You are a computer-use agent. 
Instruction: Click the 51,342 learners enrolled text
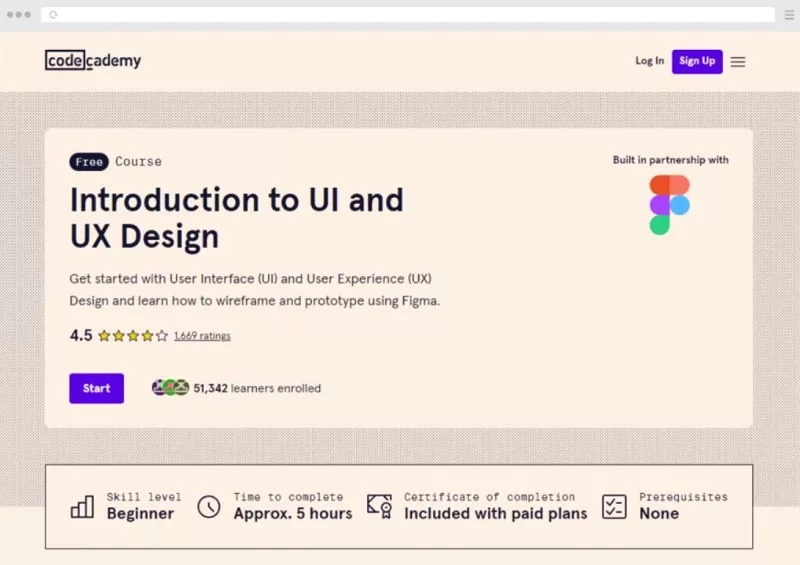coord(257,388)
